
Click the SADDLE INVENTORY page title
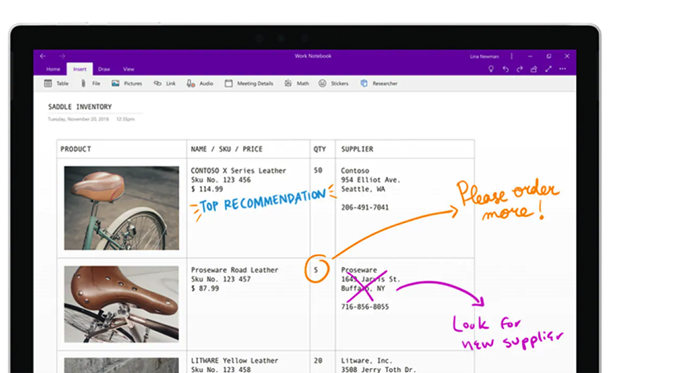(80, 107)
